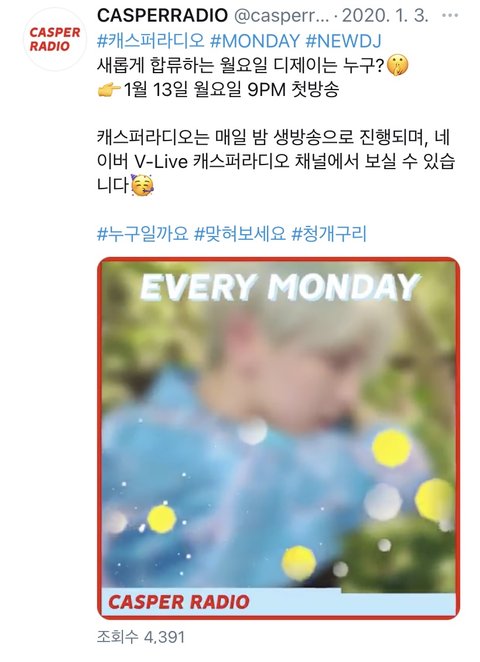Click the 조회수 4,391 view count
The width and height of the screenshot is (480, 662).
coord(141,637)
